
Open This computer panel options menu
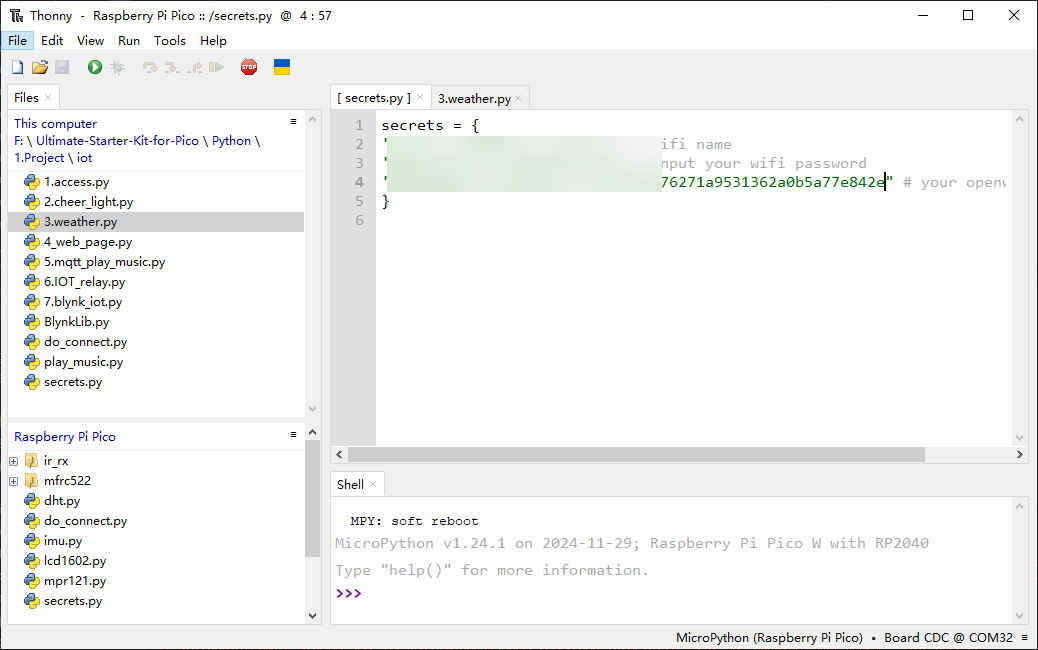(293, 122)
